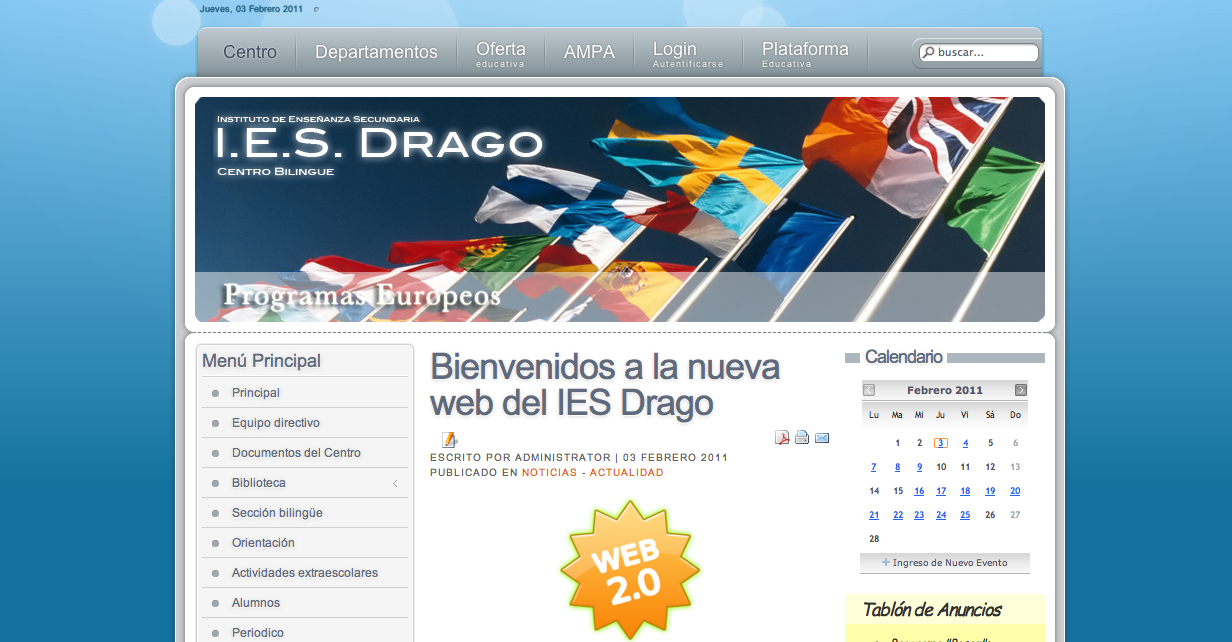Open the Departamentos menu
Viewport: 1232px width, 642px height.
click(376, 51)
